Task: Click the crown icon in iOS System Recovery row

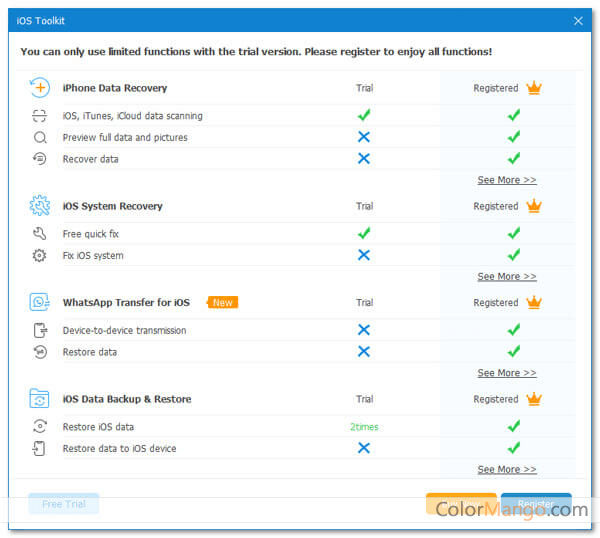Action: click(534, 206)
